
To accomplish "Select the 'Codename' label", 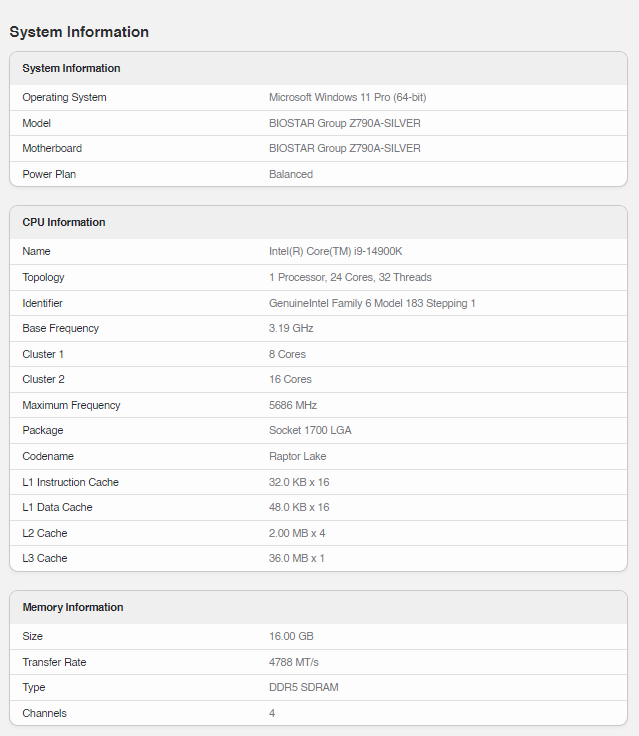I will point(48,456).
